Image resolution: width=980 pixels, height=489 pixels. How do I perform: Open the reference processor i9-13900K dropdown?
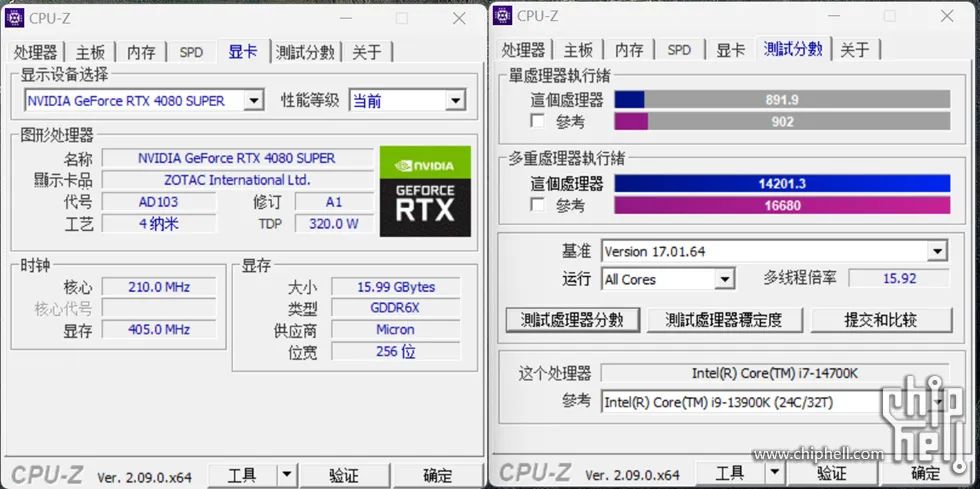(x=938, y=402)
